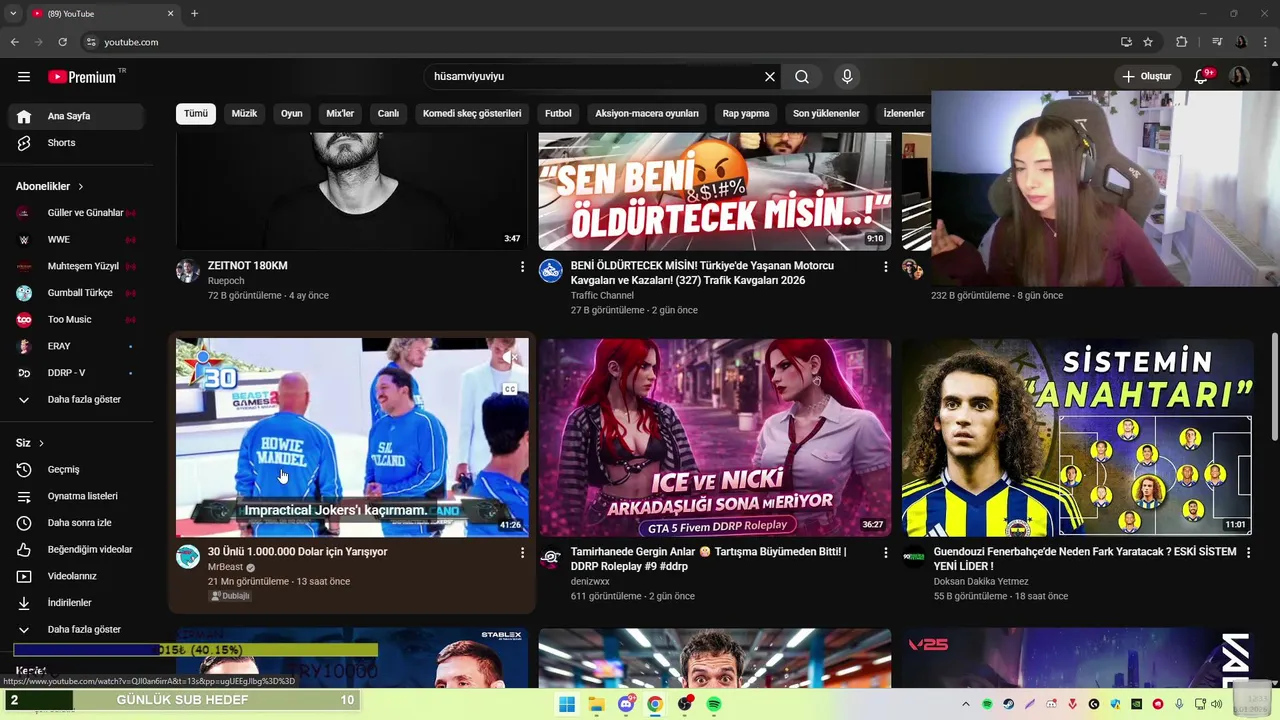Start voice search with microphone
The height and width of the screenshot is (720, 1280).
pos(847,77)
